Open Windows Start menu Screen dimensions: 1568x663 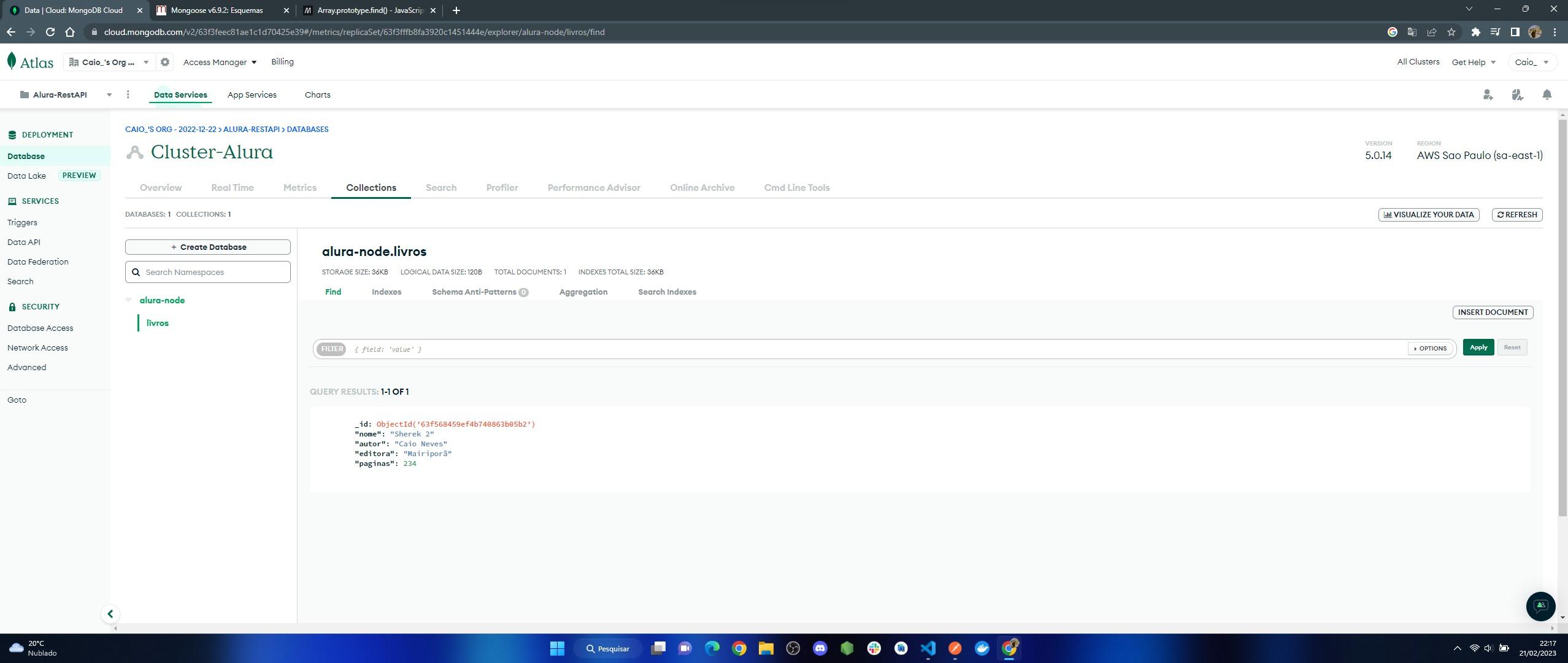click(557, 648)
